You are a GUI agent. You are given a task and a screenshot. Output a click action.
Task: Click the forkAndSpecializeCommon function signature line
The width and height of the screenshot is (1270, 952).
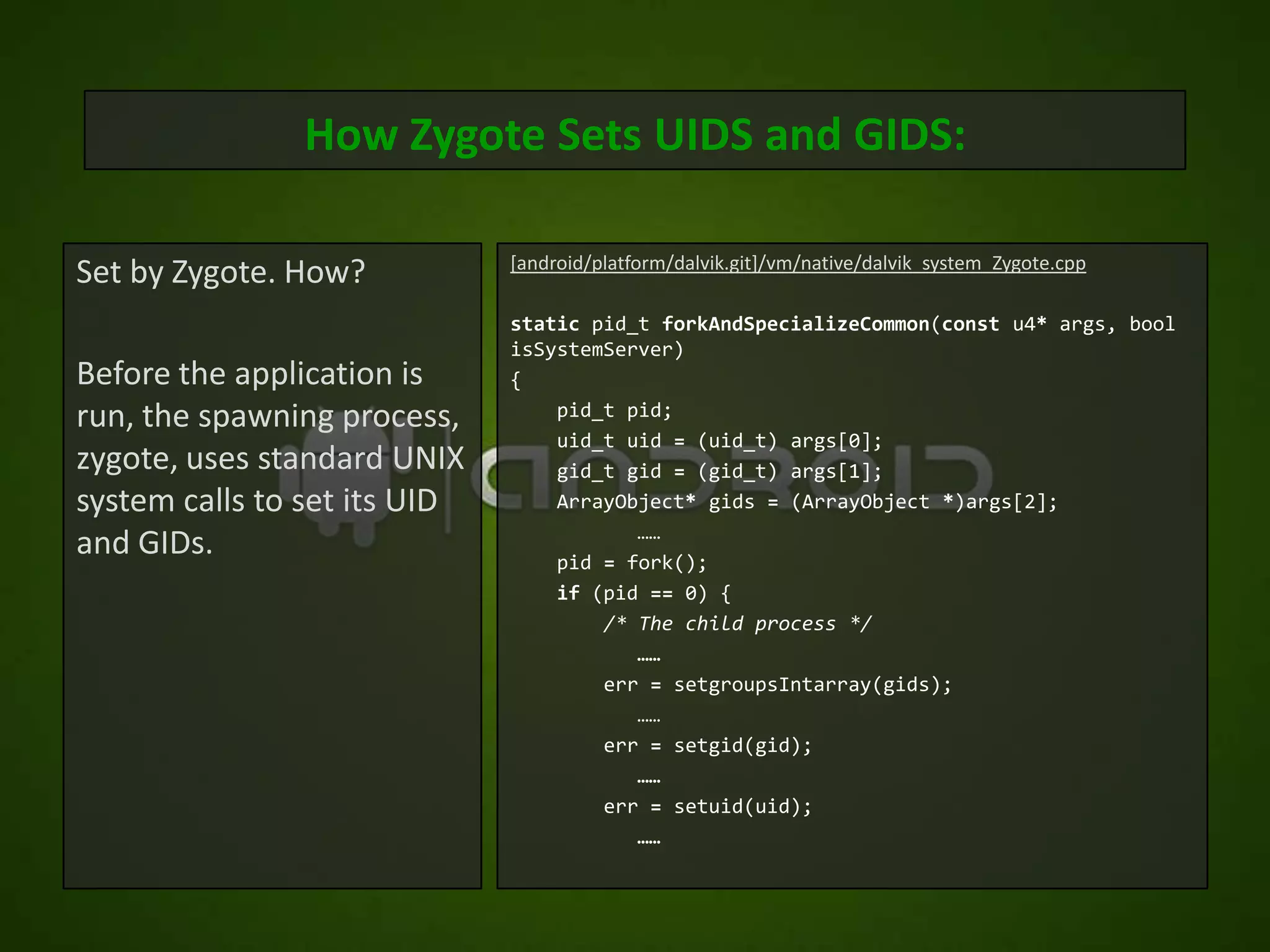point(843,324)
